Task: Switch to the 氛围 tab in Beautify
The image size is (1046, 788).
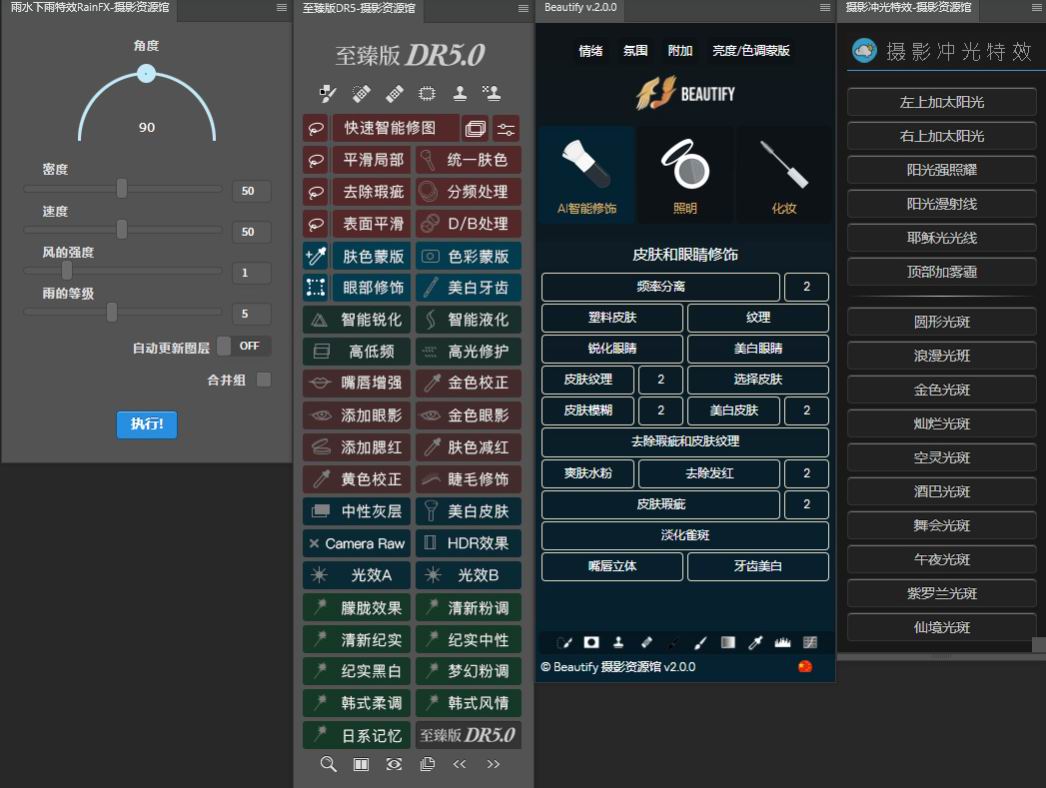Action: tap(635, 51)
